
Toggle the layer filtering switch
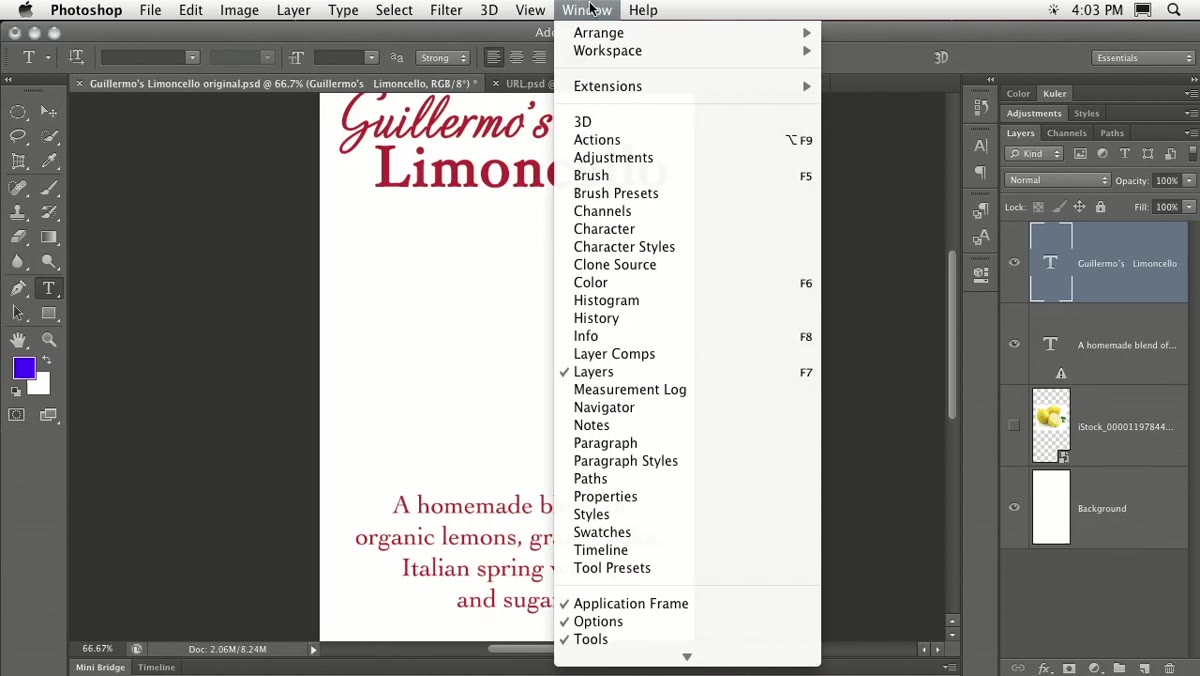(x=1192, y=154)
